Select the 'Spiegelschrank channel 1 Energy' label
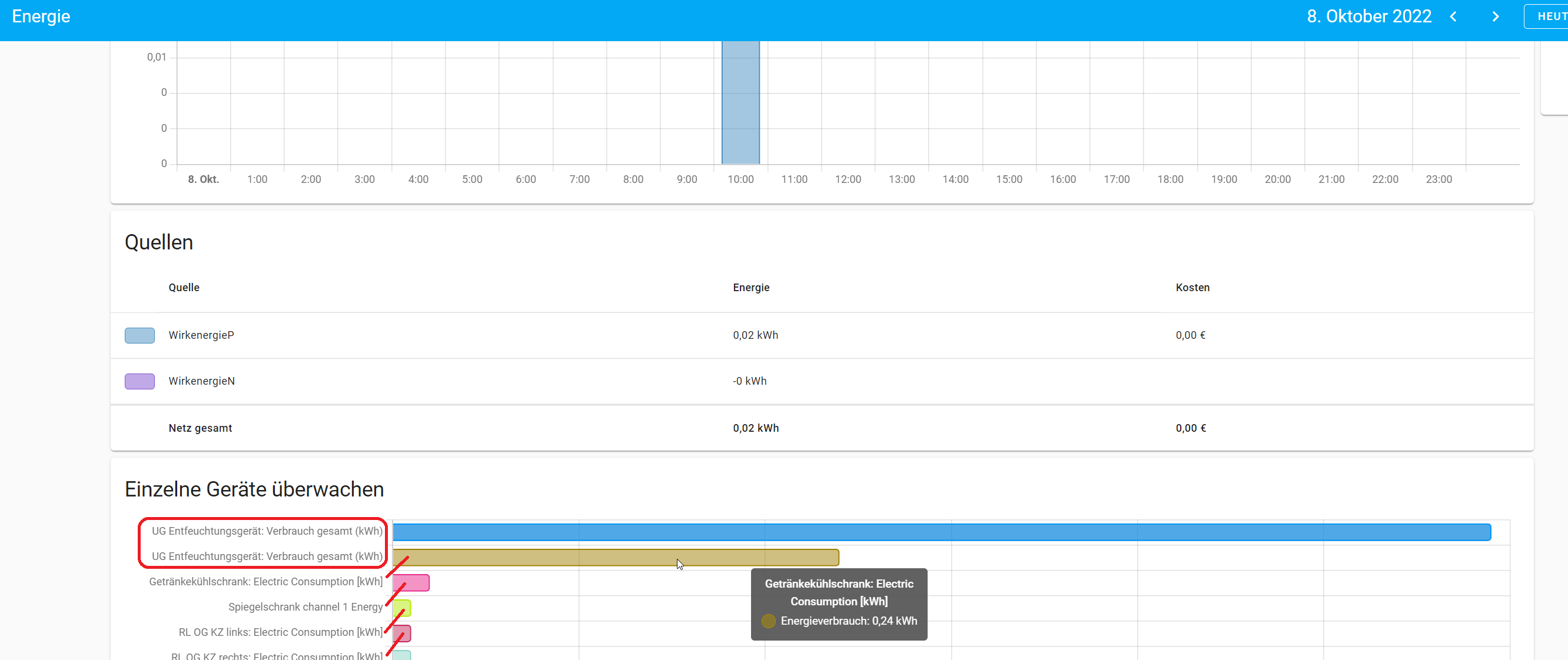This screenshot has width=1568, height=660. 306,606
